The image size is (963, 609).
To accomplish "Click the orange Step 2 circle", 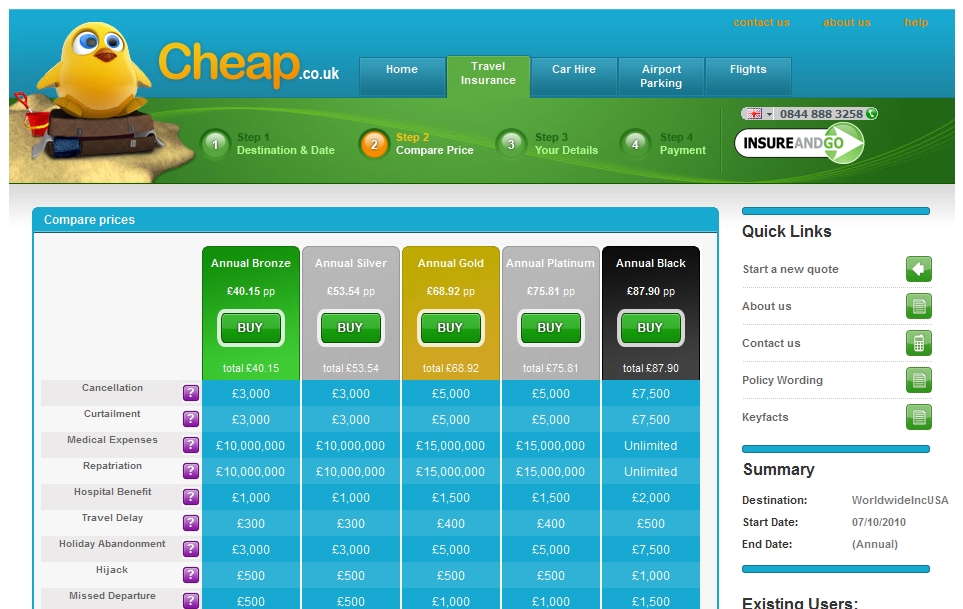I will click(374, 145).
